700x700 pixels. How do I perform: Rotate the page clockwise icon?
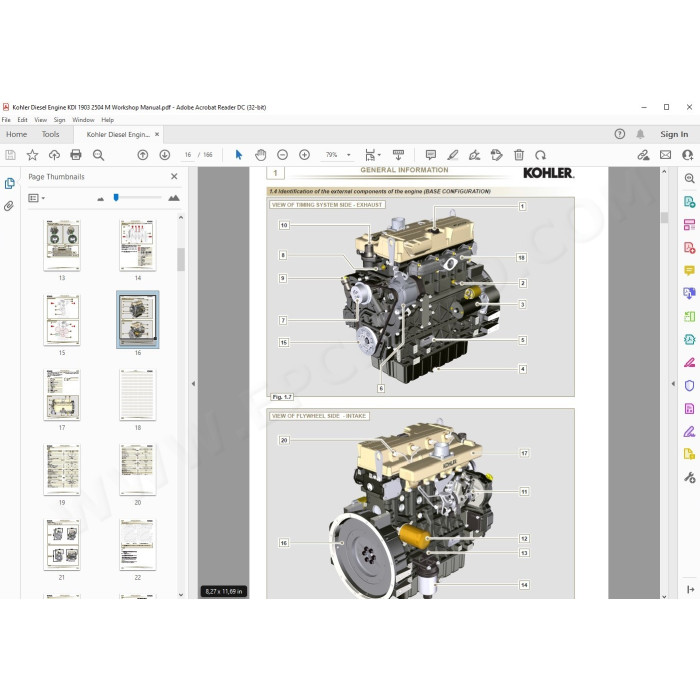click(541, 155)
